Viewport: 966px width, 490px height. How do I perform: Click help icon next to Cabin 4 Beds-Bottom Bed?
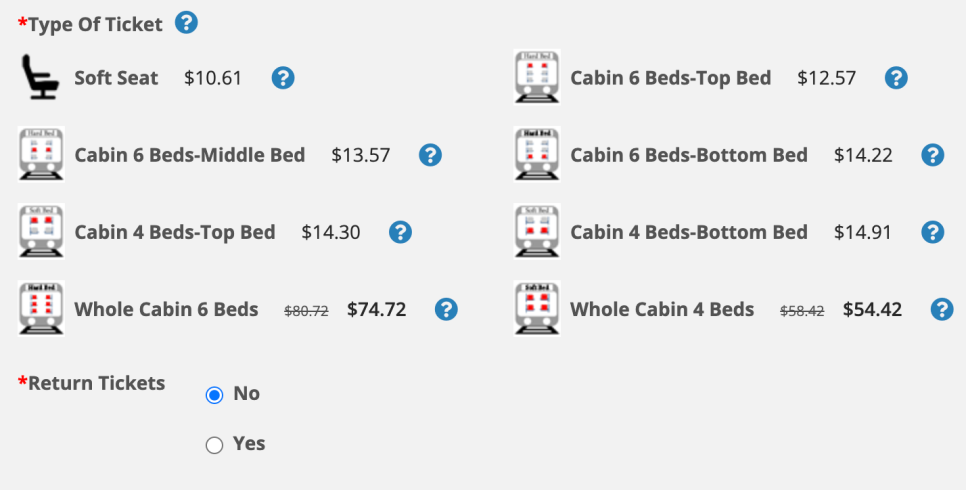click(933, 232)
